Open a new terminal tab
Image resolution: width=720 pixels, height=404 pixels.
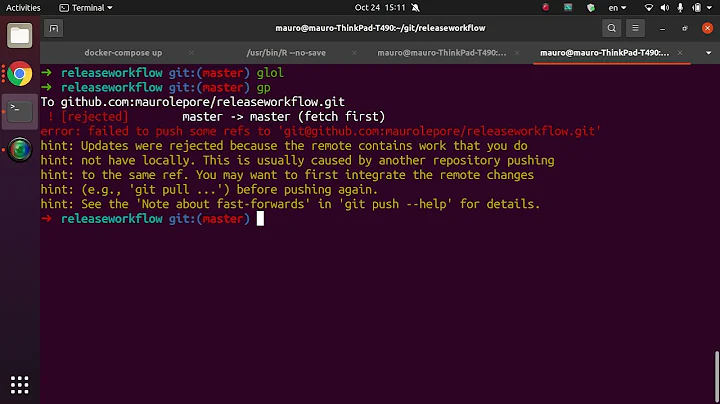pyautogui.click(x=54, y=28)
